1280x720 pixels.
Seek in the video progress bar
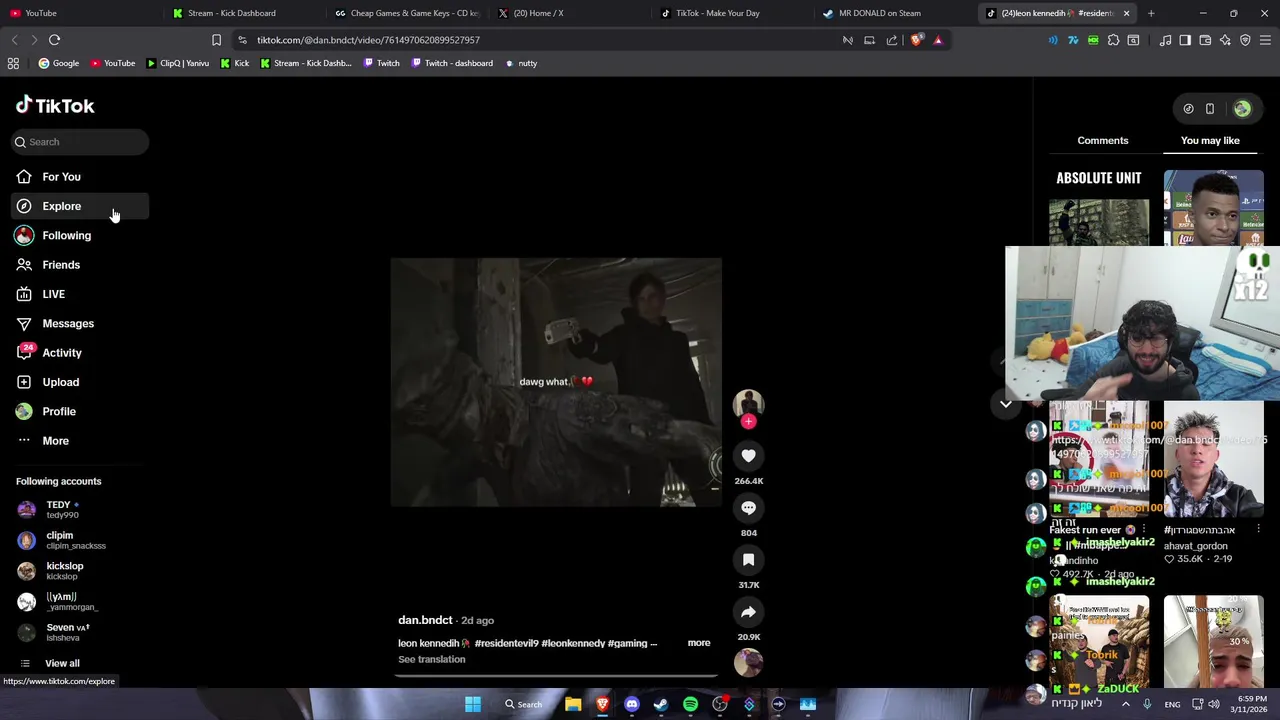pyautogui.click(x=557, y=675)
